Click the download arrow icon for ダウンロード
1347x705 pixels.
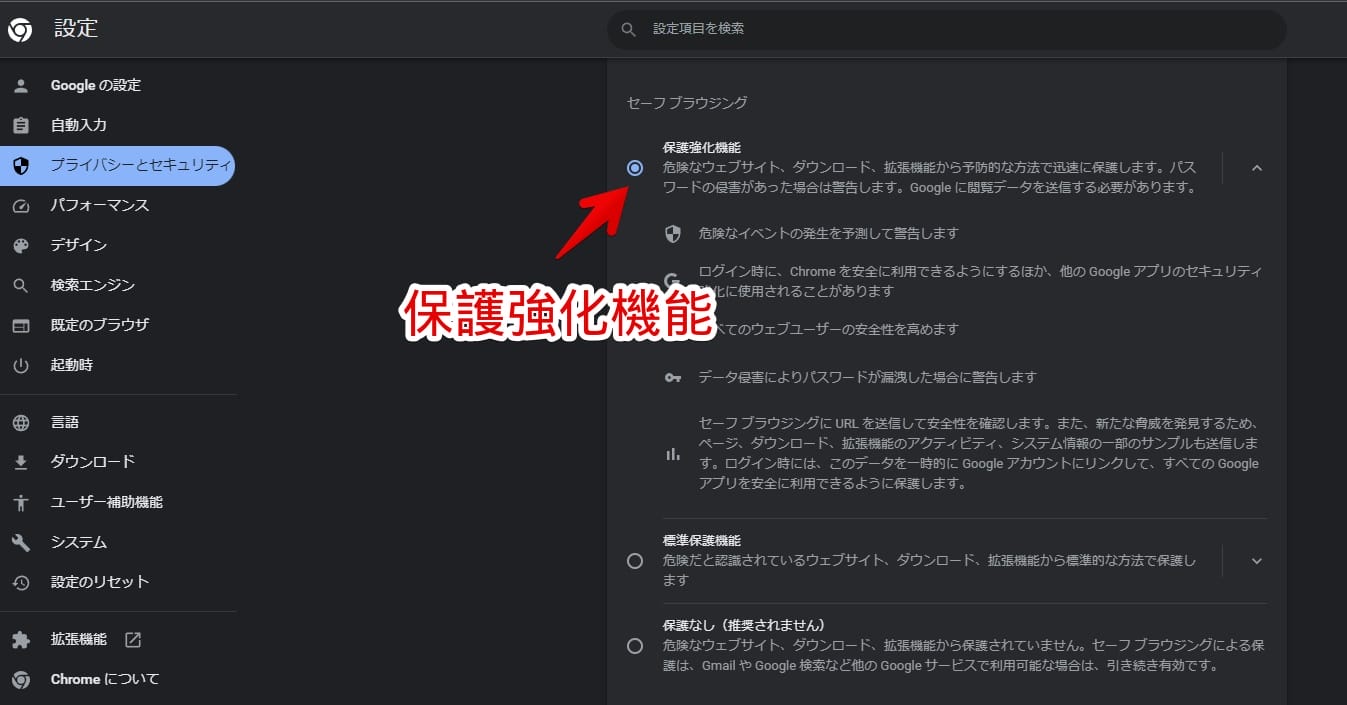point(21,462)
